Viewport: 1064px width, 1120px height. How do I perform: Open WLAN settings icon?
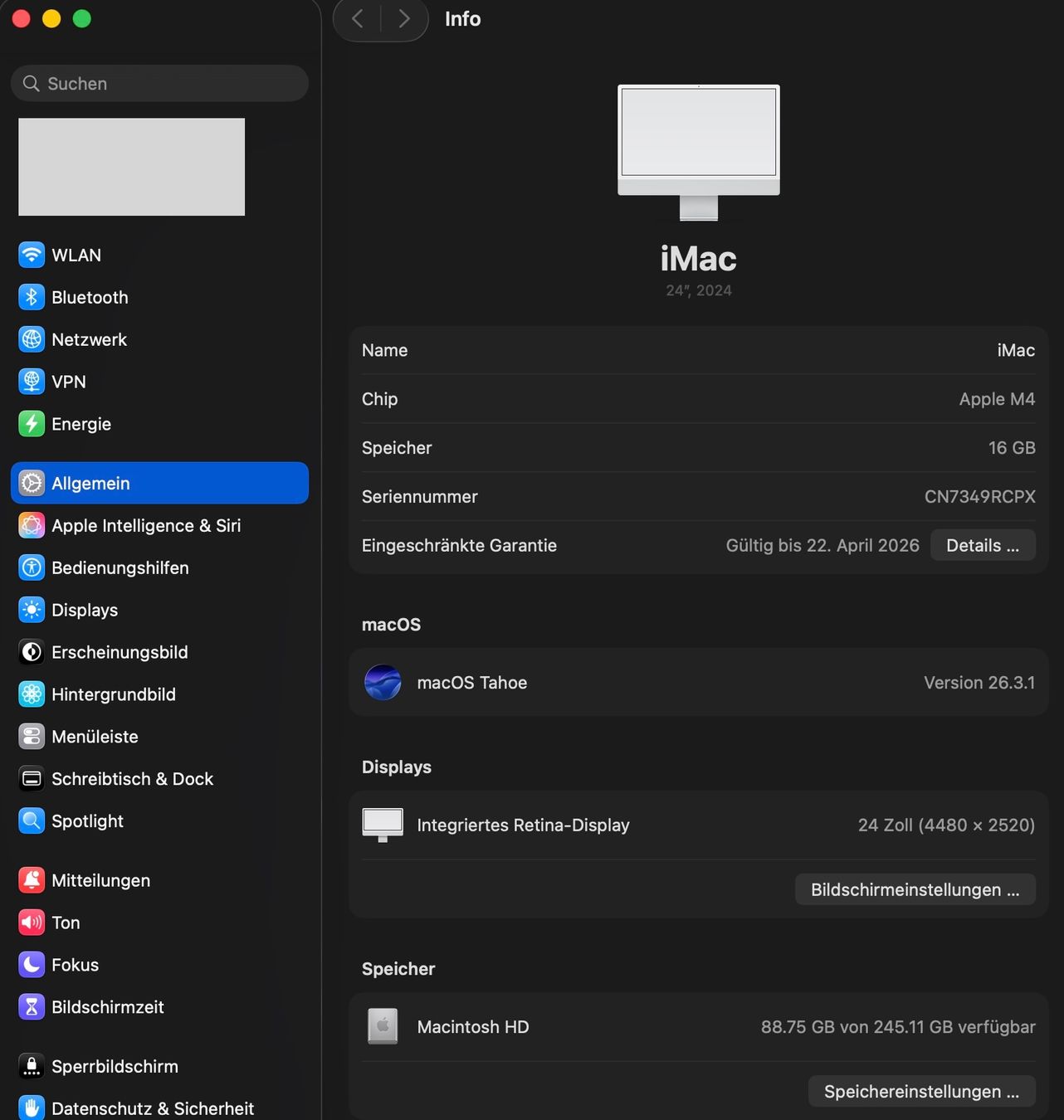[x=32, y=255]
